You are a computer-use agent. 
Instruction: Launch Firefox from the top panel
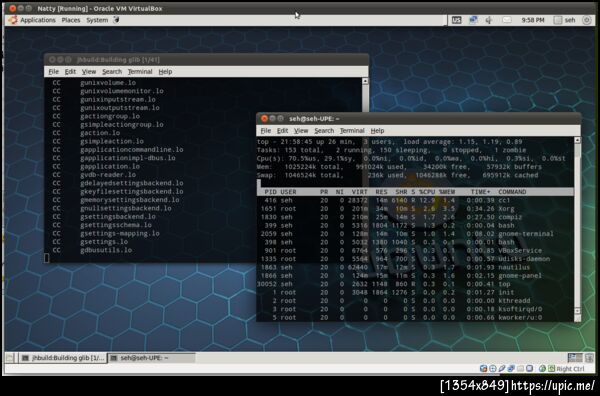(116, 20)
